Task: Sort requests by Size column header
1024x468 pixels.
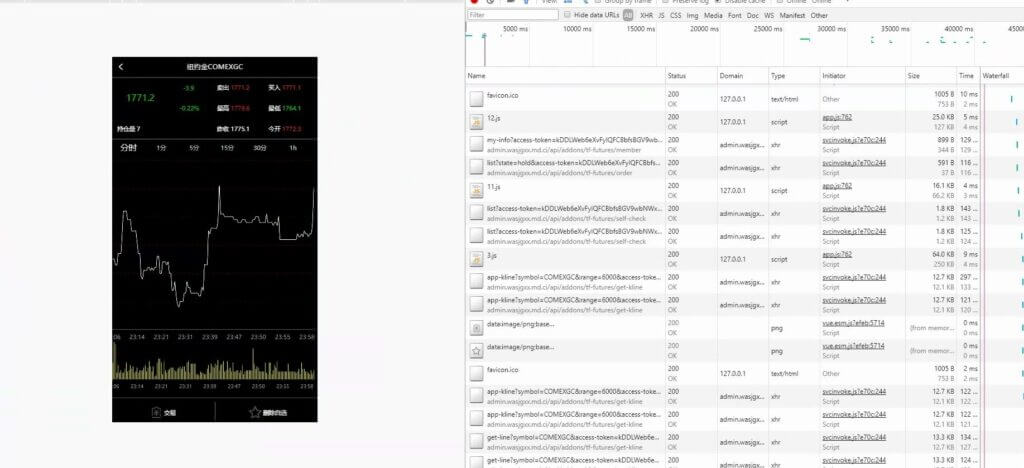Action: pos(913,76)
